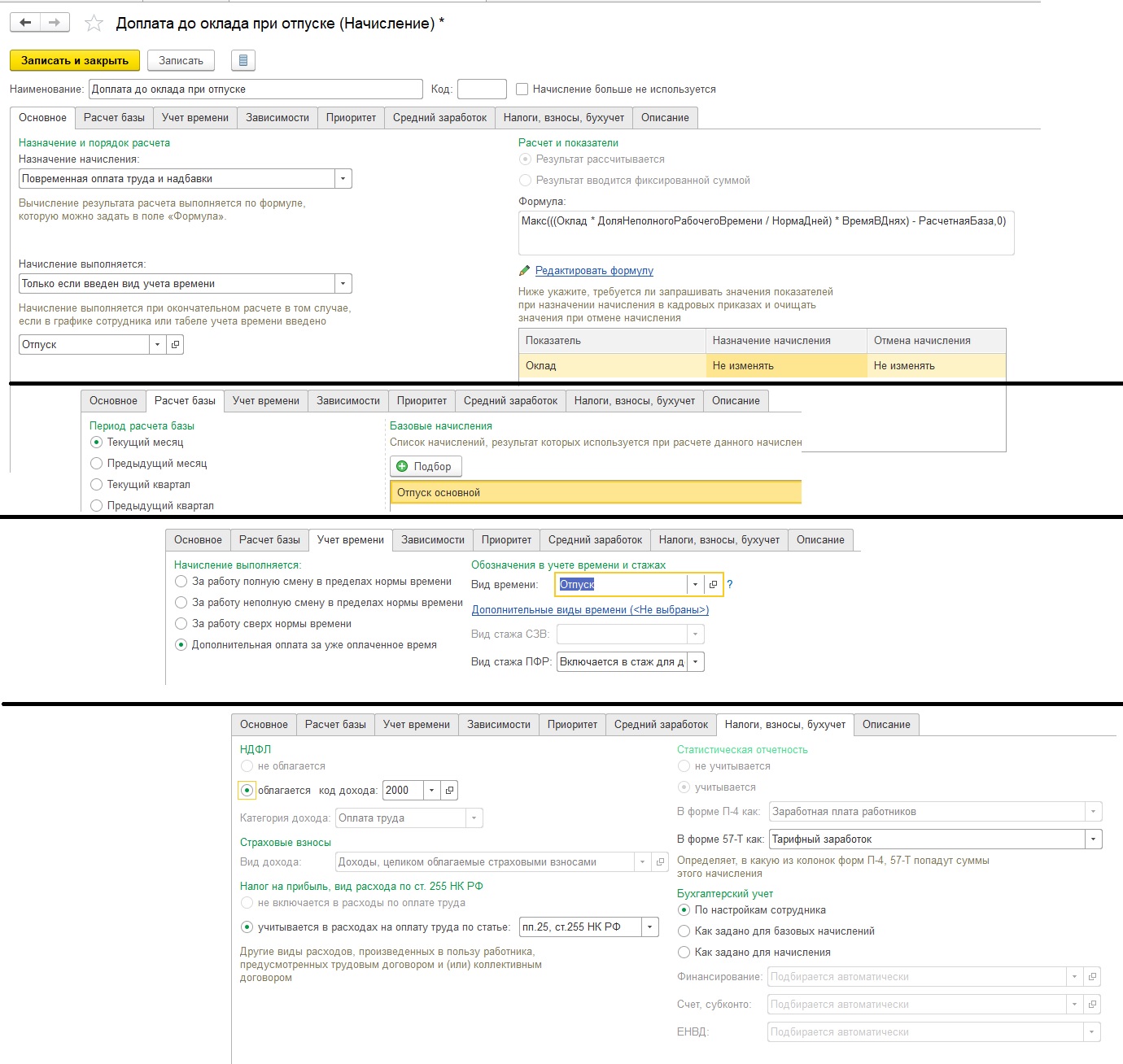This screenshot has height=1064, width=1123.
Task: Click the 'Подбор' button to add base accruals
Action: tap(426, 466)
